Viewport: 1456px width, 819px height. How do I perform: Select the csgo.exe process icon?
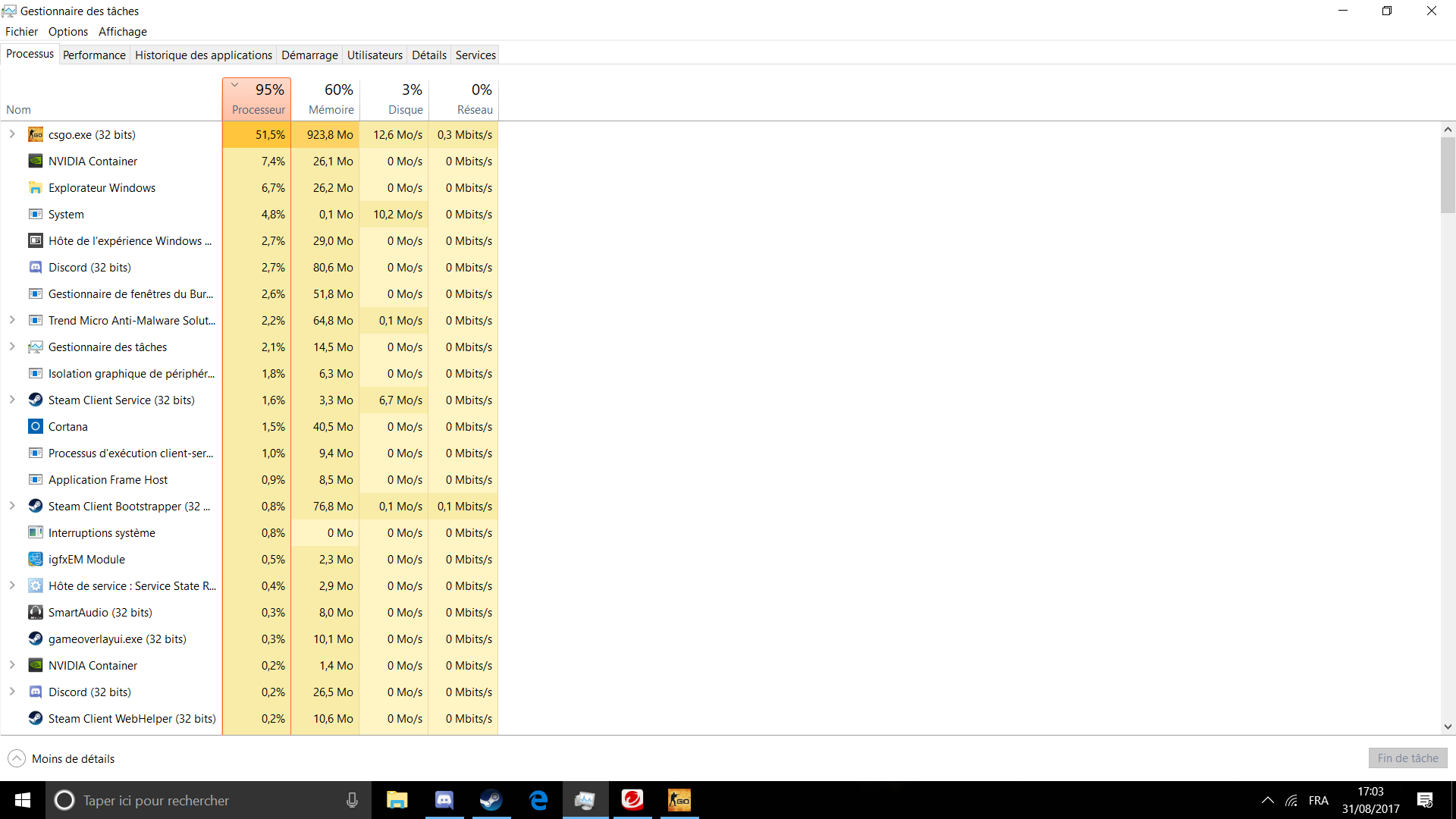pyautogui.click(x=35, y=135)
